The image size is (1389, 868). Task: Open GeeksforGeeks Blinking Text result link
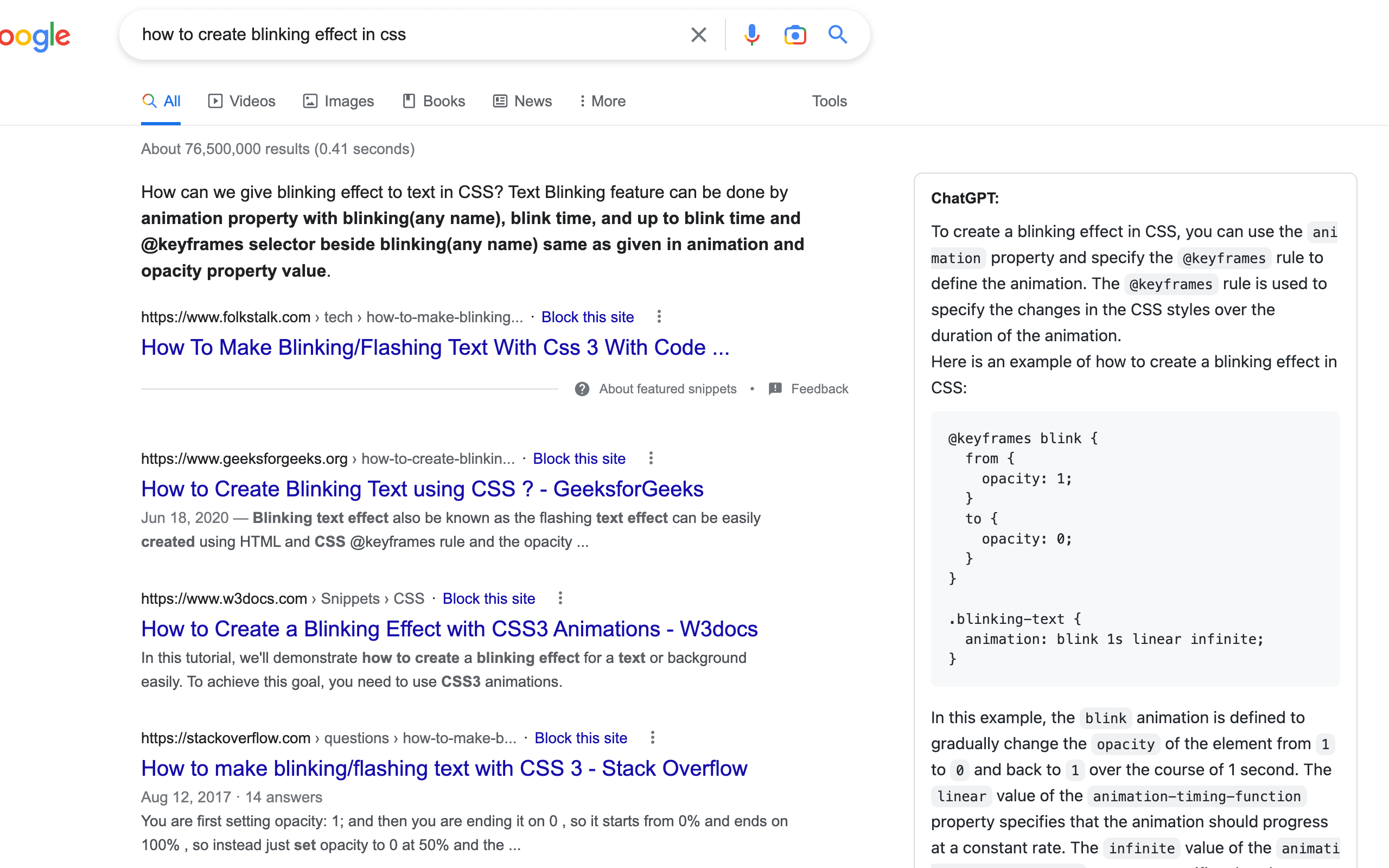422,489
